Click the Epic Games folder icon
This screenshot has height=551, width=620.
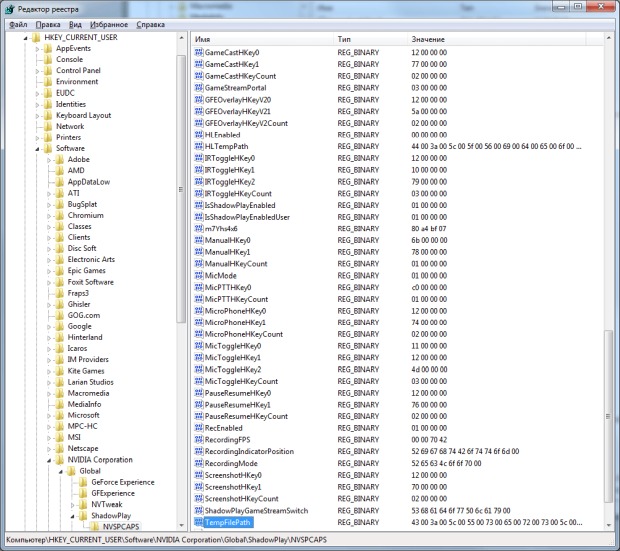click(x=59, y=271)
